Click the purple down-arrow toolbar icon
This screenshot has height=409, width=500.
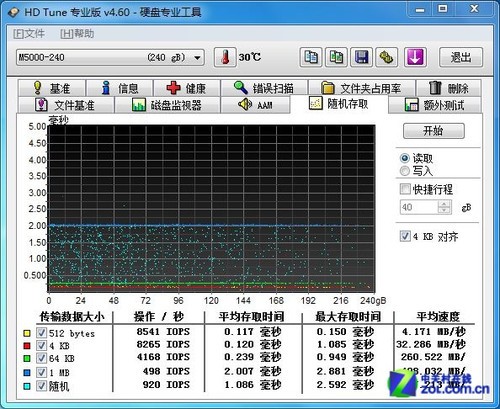[x=415, y=57]
